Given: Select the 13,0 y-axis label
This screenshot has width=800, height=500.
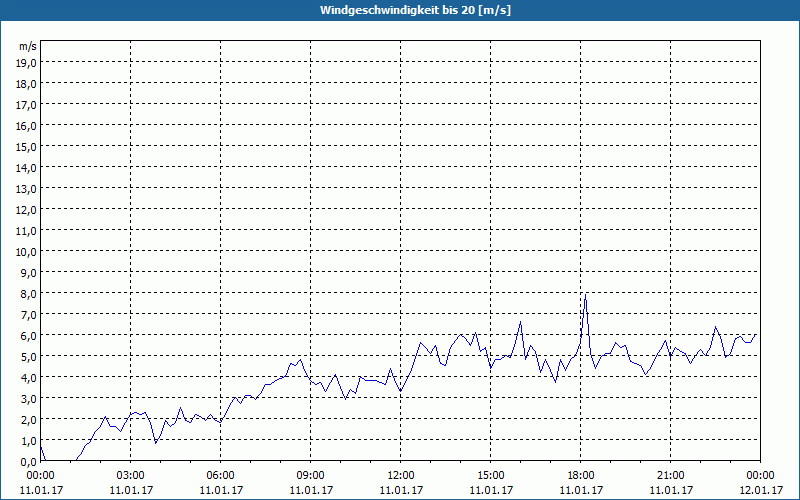Looking at the screenshot, I should coord(27,189).
